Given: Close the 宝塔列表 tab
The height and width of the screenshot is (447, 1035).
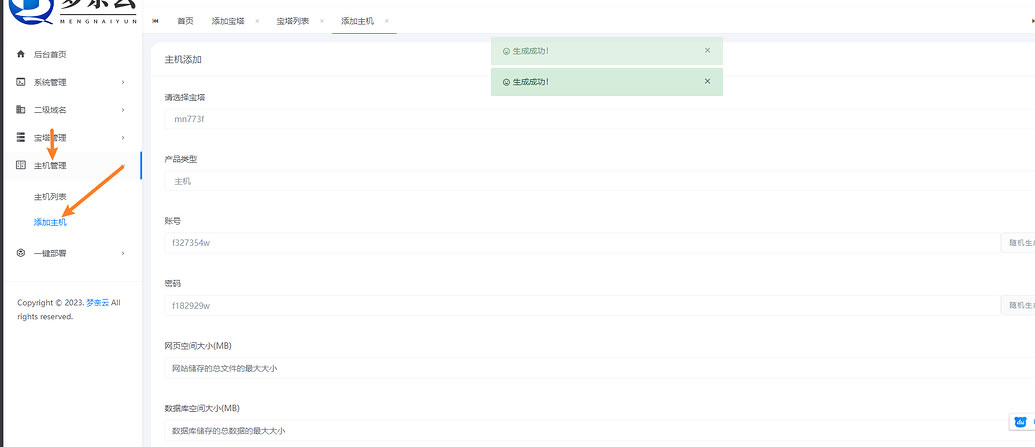Looking at the screenshot, I should pos(322,21).
